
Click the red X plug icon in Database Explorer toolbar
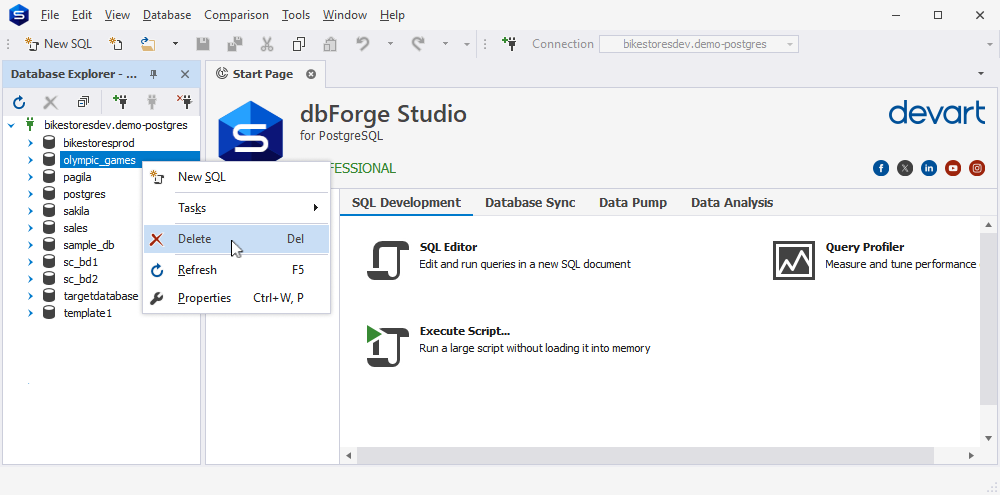pos(184,101)
